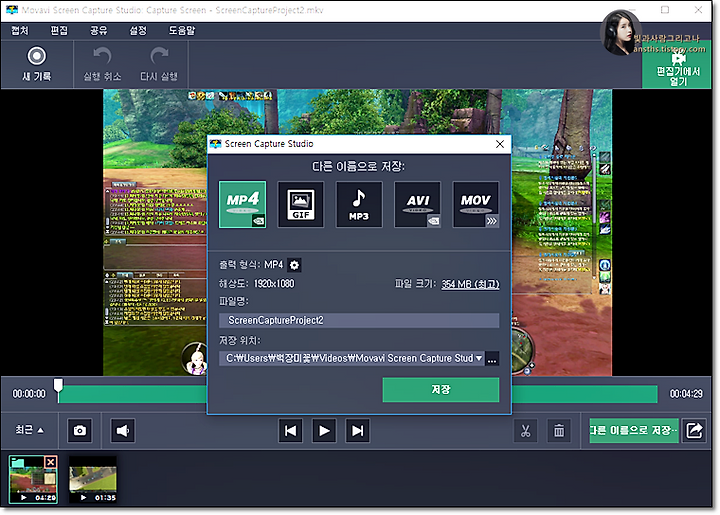
Task: Click resolution value 1920x1080
Action: tap(274, 284)
